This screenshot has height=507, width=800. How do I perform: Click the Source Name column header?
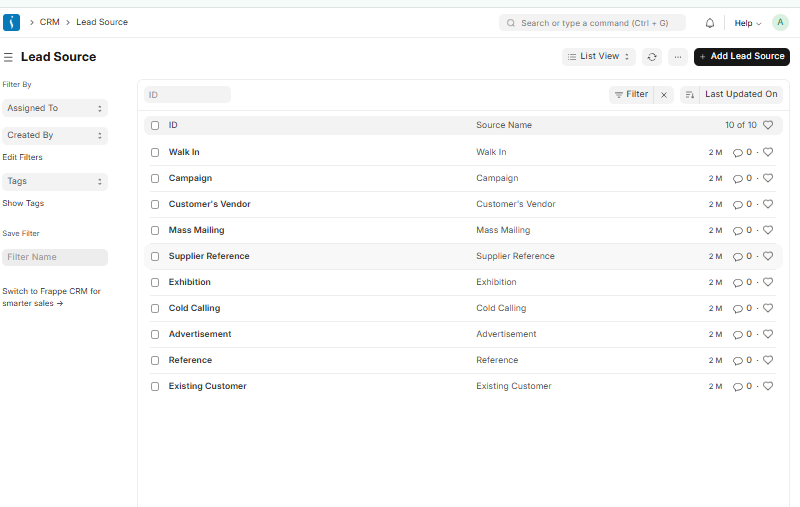pos(504,125)
